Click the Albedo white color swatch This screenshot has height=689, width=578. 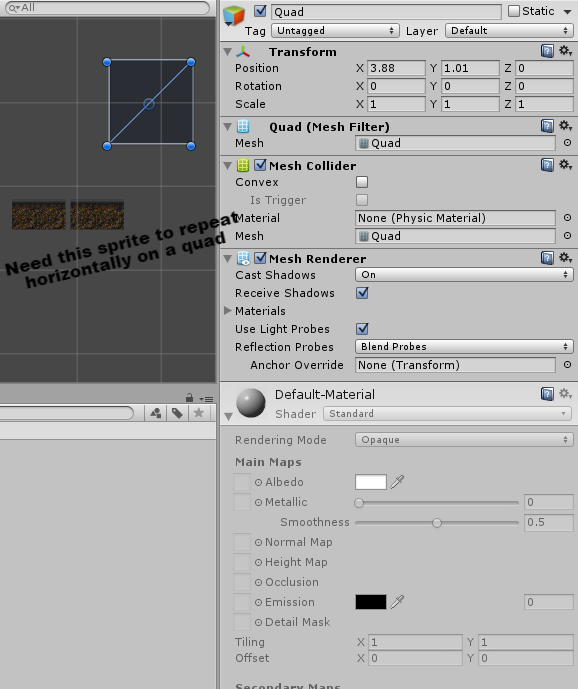click(371, 482)
